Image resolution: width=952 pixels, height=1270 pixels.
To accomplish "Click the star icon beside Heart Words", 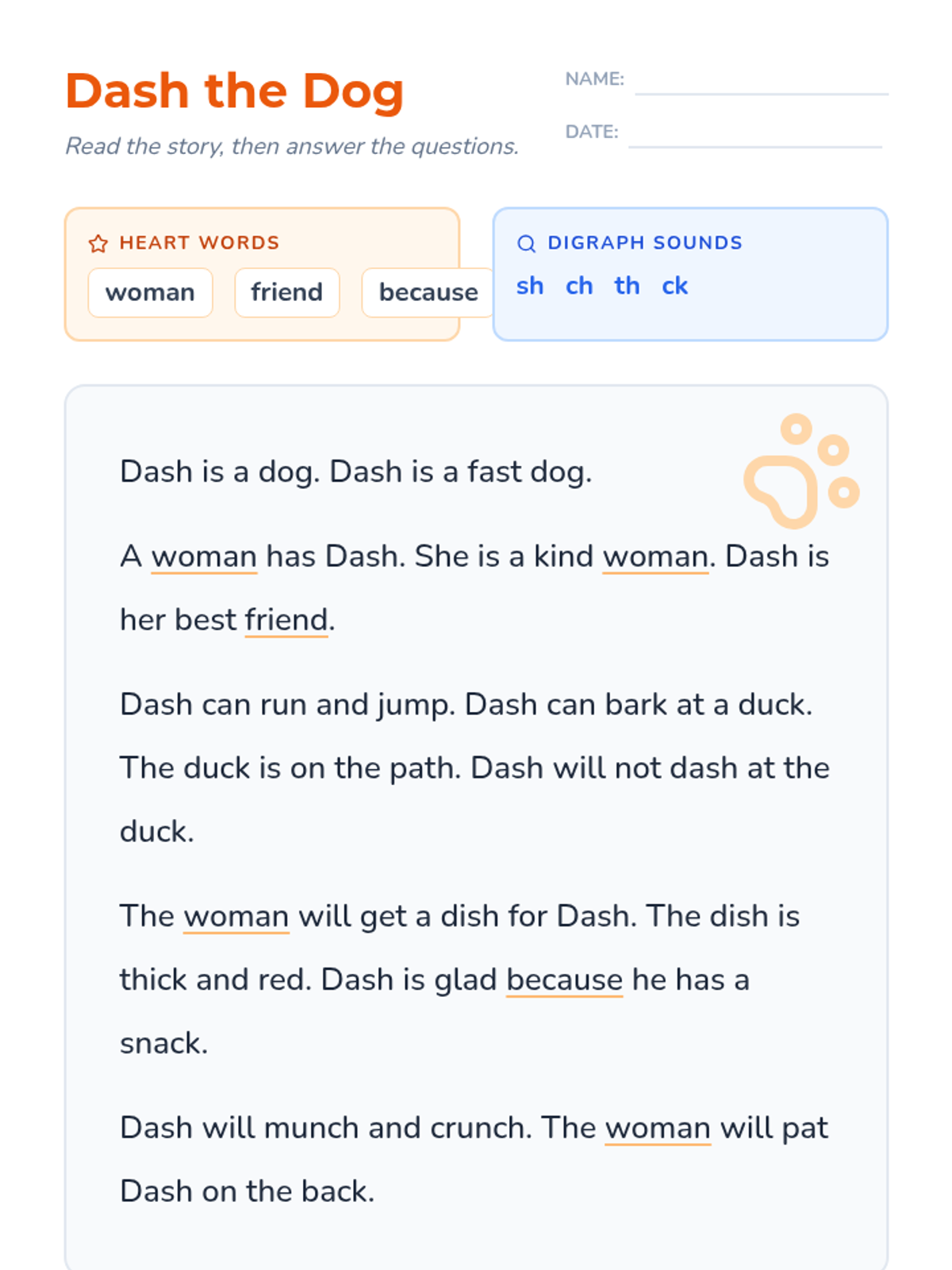I will click(x=98, y=244).
